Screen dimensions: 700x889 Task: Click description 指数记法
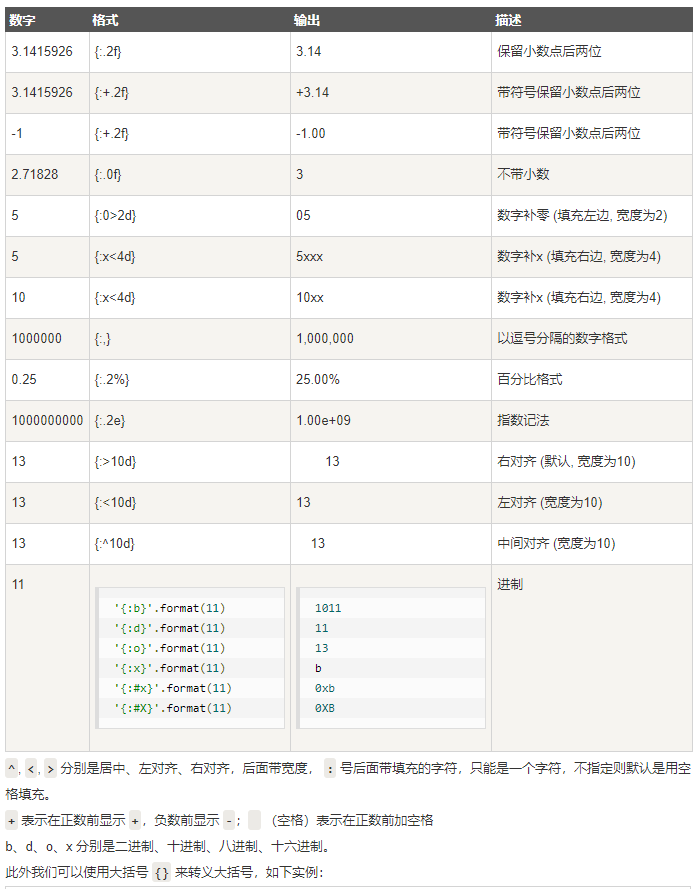coord(523,421)
